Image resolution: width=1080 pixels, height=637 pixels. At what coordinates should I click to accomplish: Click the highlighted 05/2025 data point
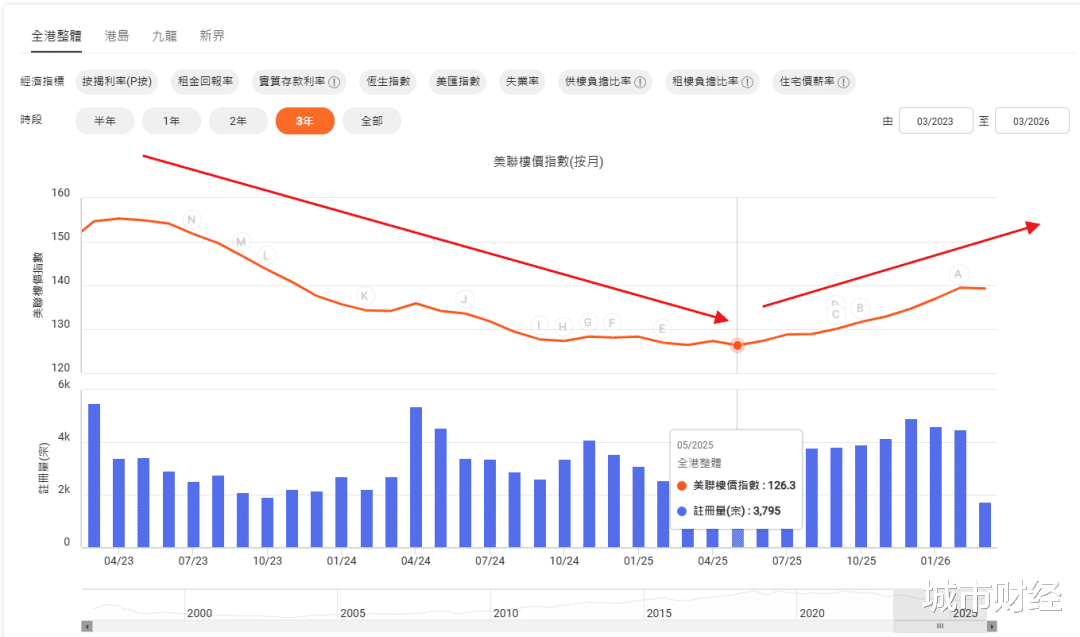tap(738, 345)
